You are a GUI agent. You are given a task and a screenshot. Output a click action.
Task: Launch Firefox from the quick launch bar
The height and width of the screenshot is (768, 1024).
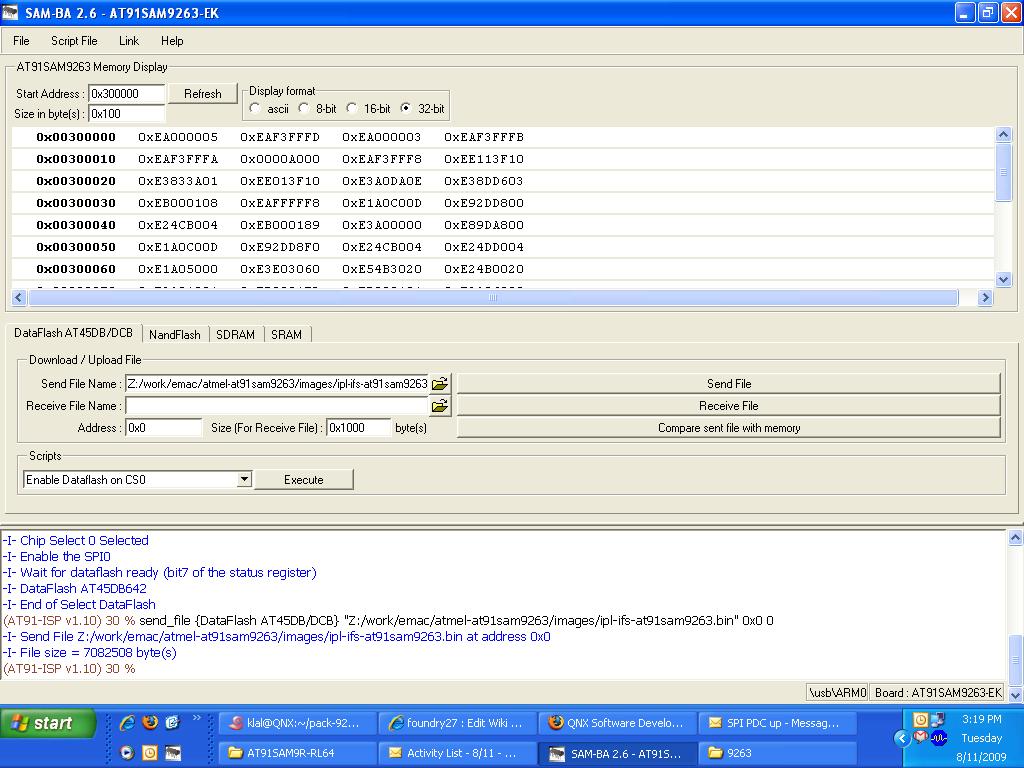[150, 722]
